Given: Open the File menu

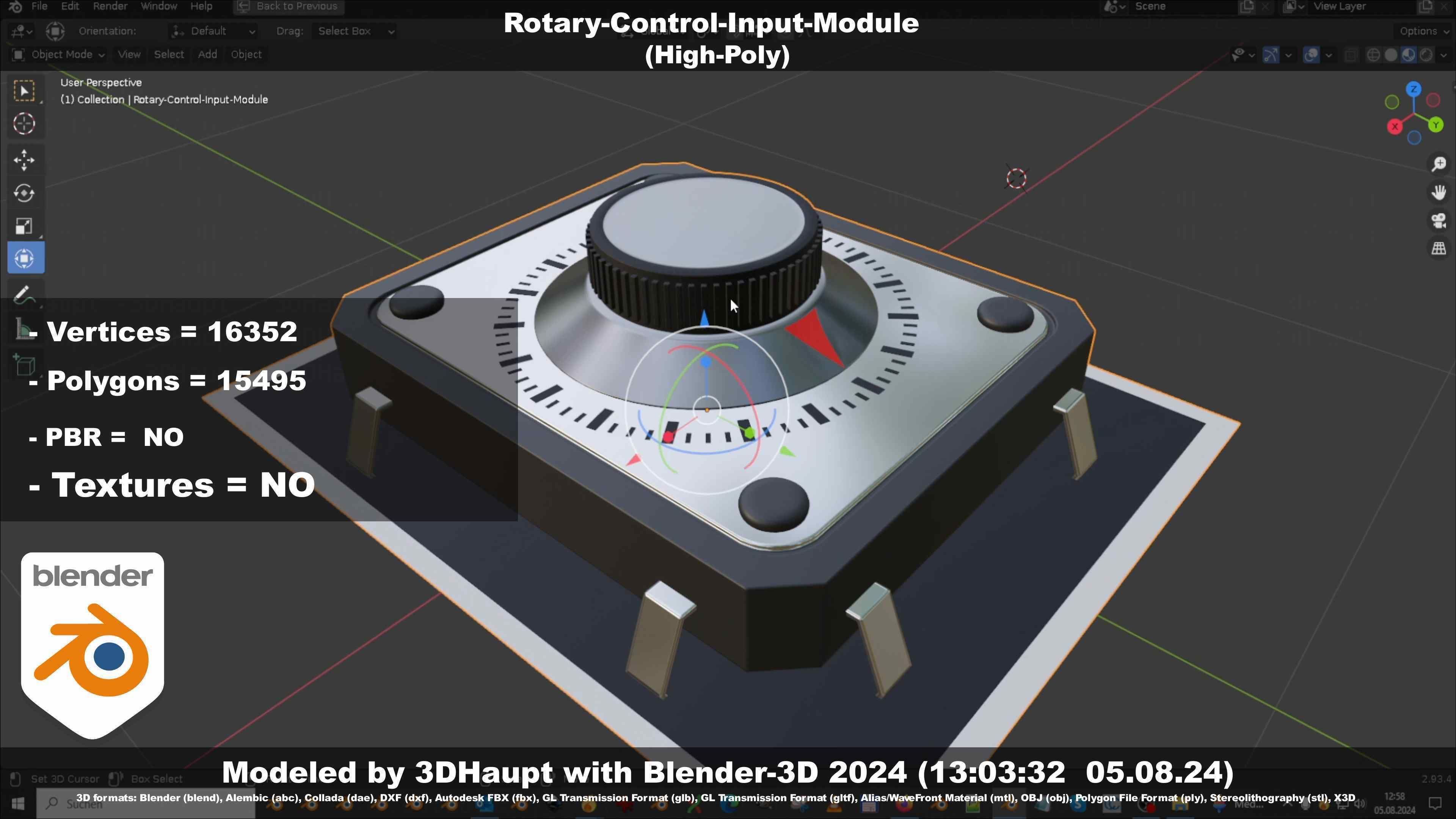Looking at the screenshot, I should click(39, 6).
